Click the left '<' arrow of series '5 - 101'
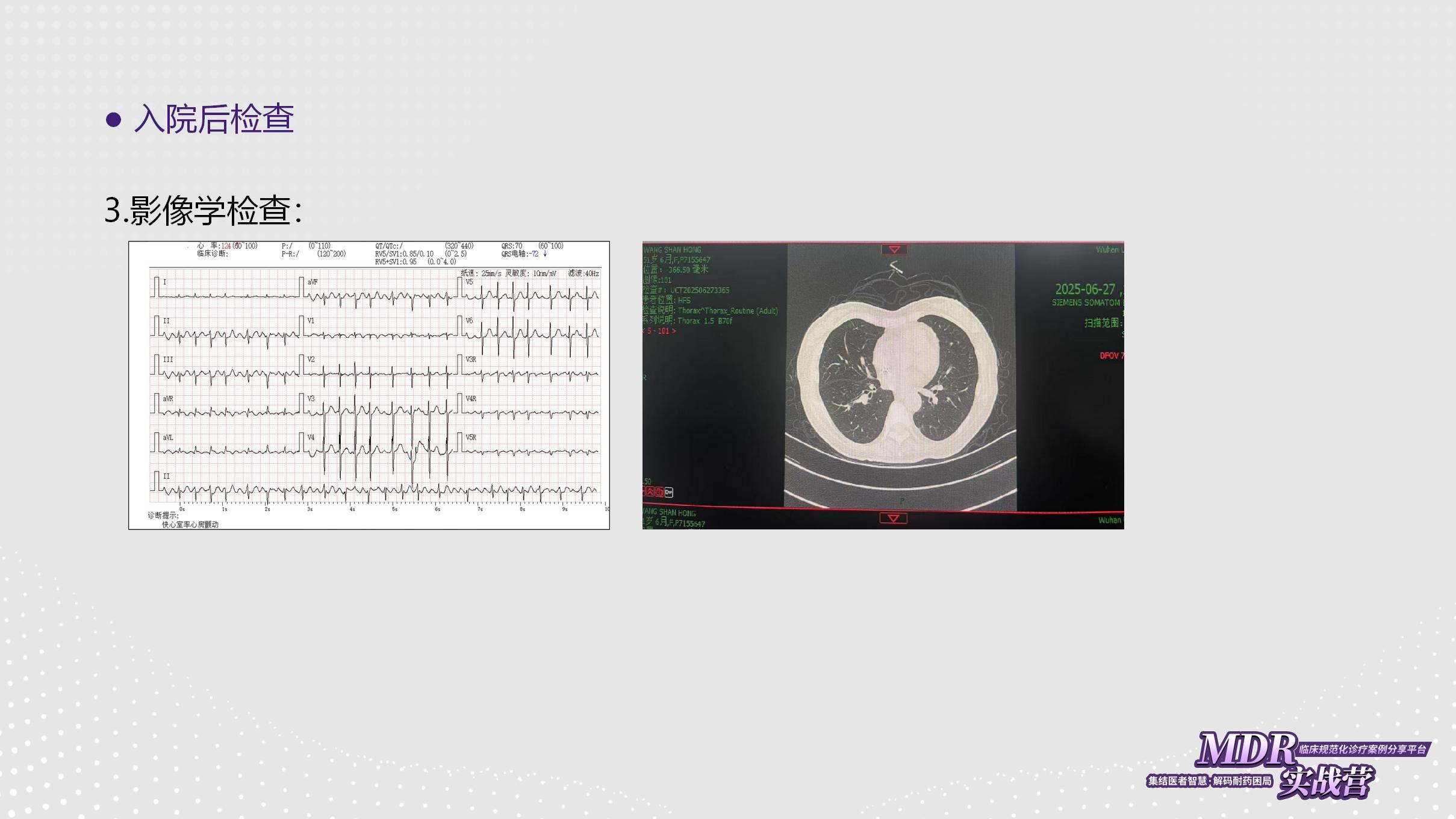The image size is (1456, 819). pos(644,331)
